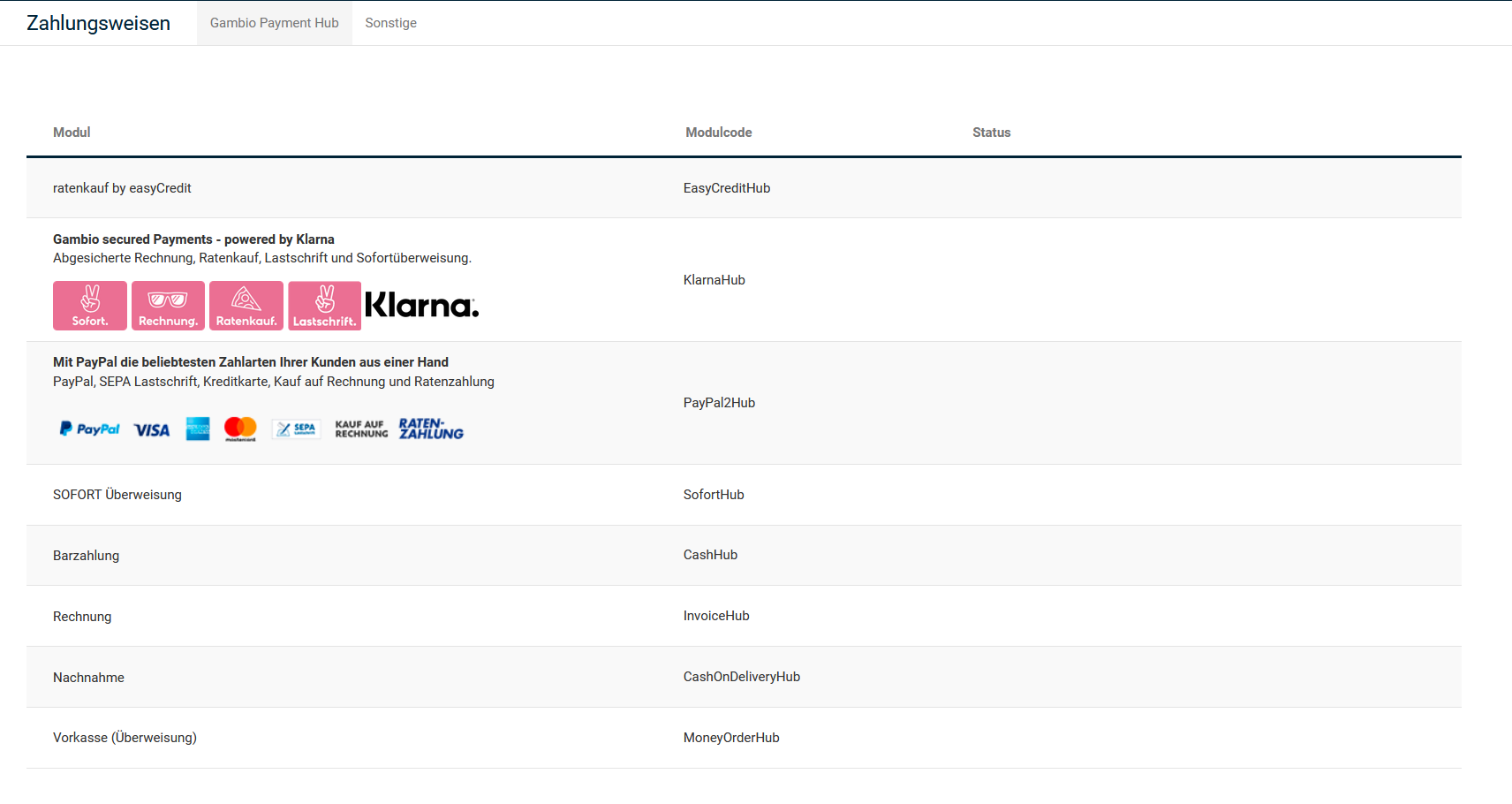Click the PayPal logo
Screen dimensions: 1512x804
89,429
